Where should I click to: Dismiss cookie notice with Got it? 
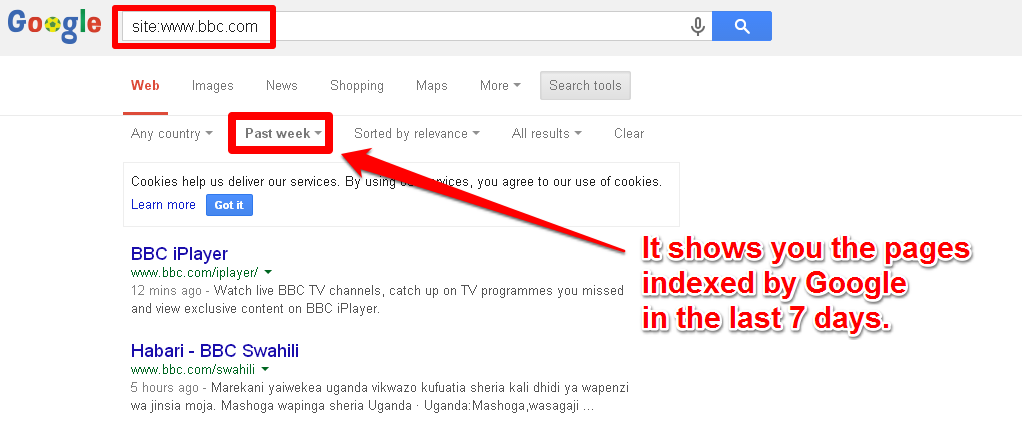229,205
